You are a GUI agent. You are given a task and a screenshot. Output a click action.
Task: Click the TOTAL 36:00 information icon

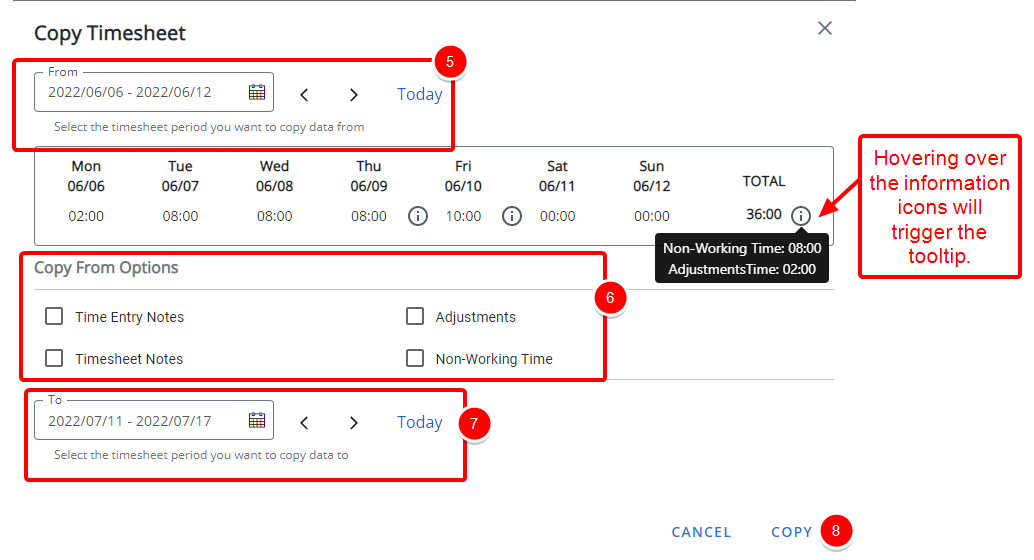(801, 216)
